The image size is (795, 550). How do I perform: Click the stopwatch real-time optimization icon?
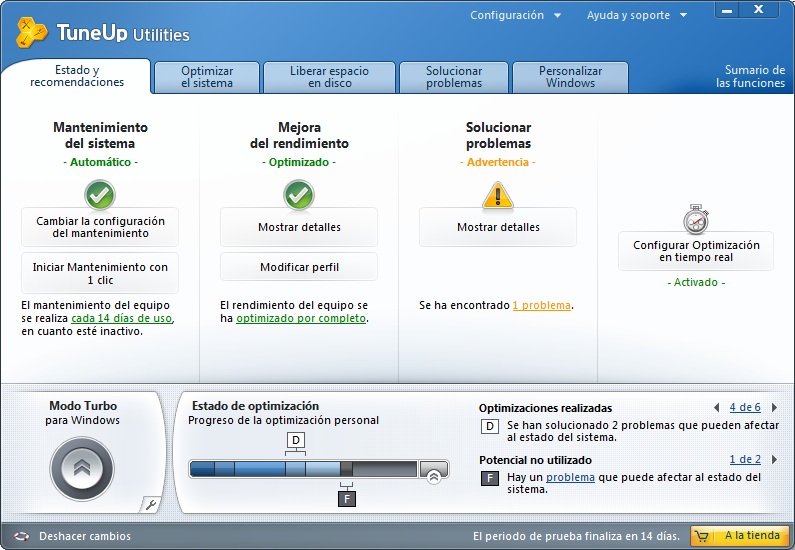click(696, 219)
